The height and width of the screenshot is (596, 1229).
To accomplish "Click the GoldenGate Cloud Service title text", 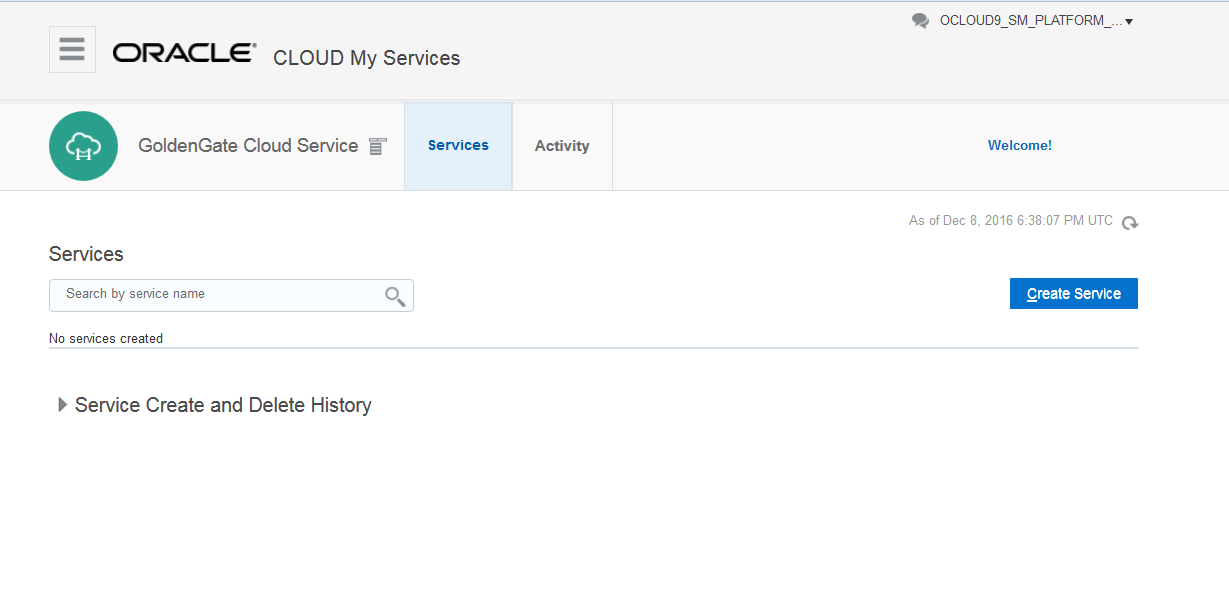I will [x=248, y=145].
